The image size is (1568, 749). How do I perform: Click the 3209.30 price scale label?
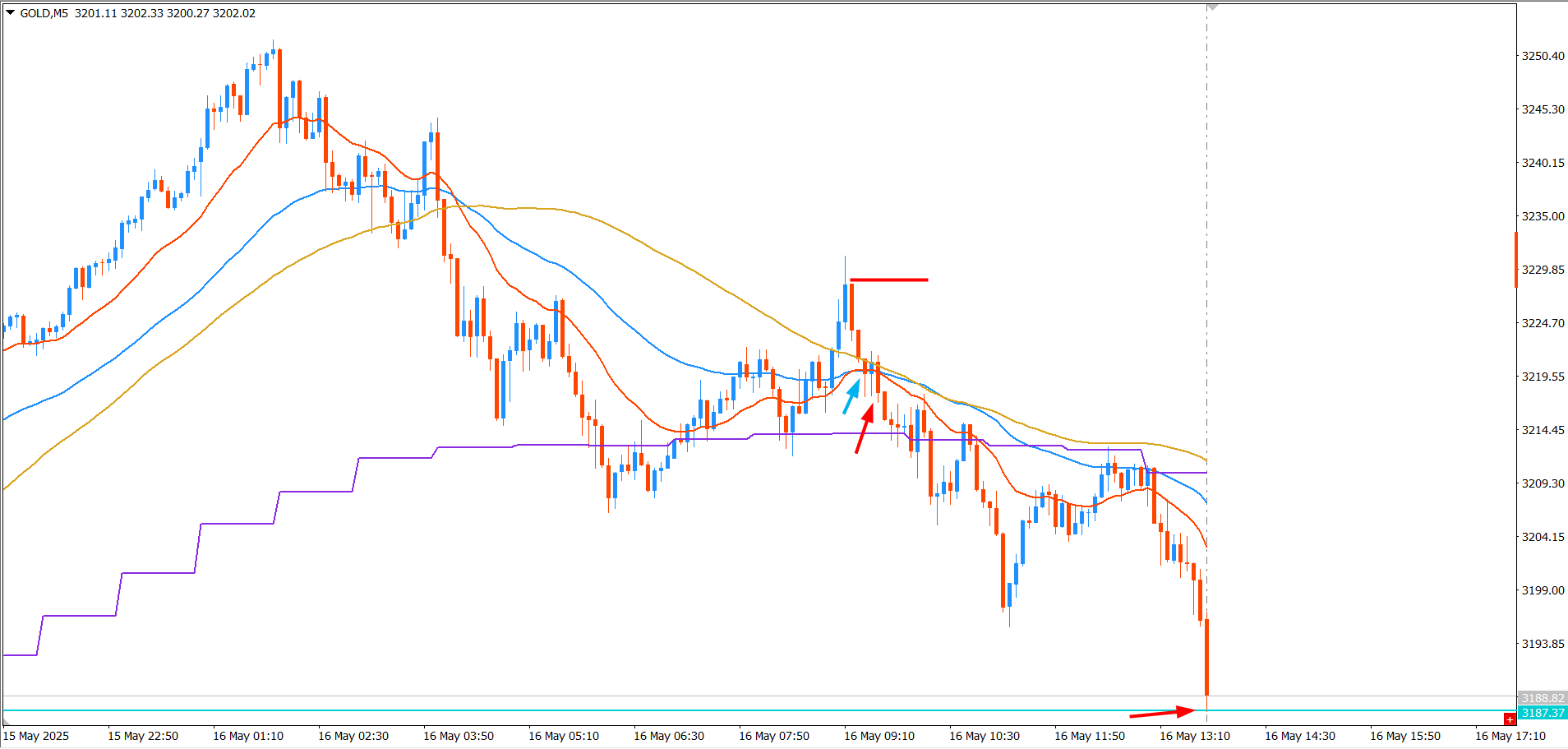pyautogui.click(x=1543, y=483)
